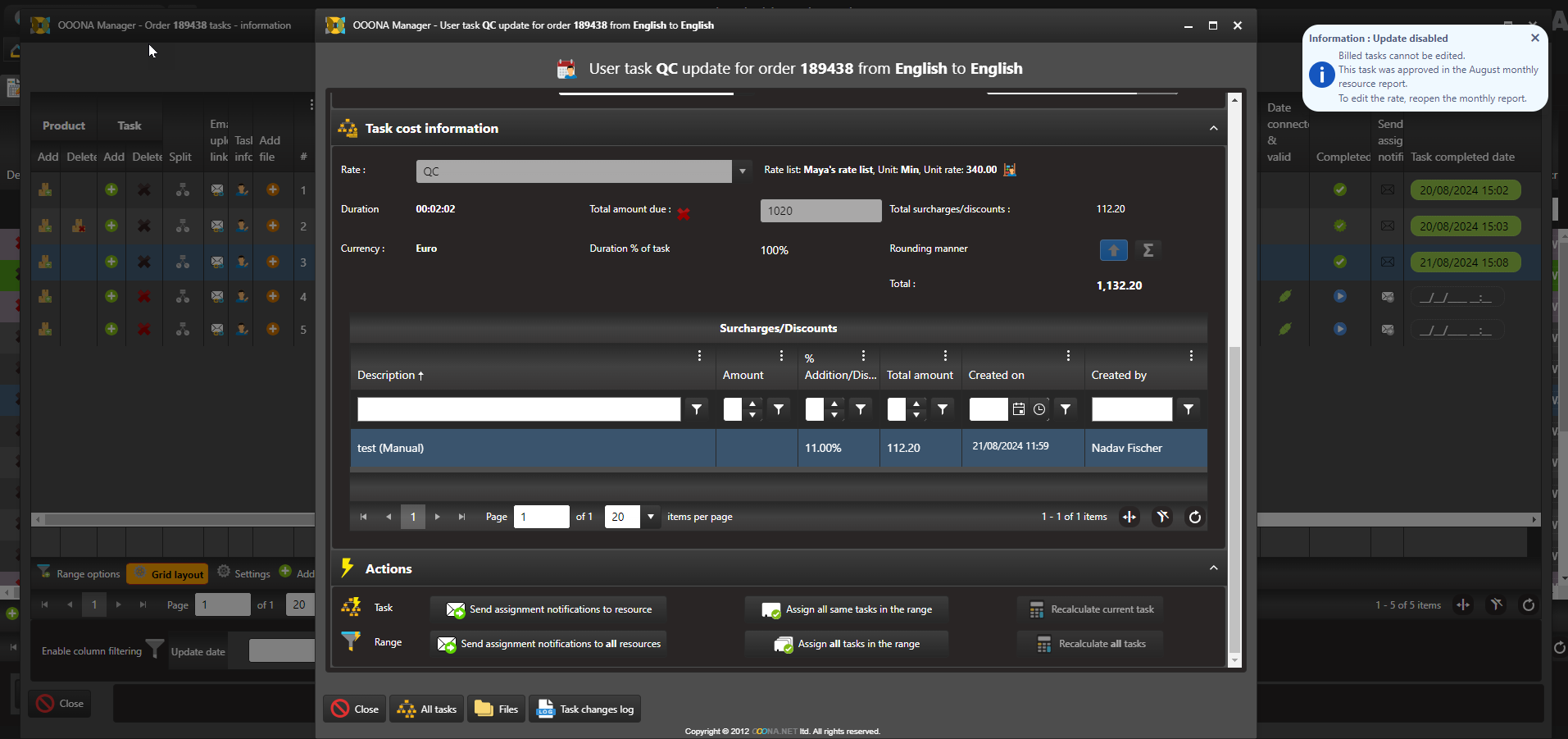
Task: Click the Description column filter icon
Action: tap(697, 409)
